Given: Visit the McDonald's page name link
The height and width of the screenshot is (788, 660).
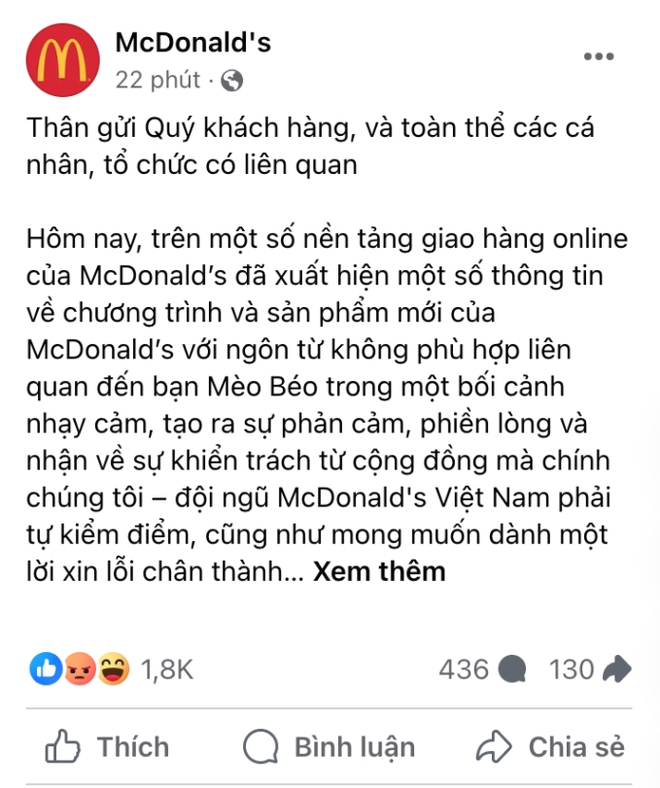Looking at the screenshot, I should coord(193,42).
